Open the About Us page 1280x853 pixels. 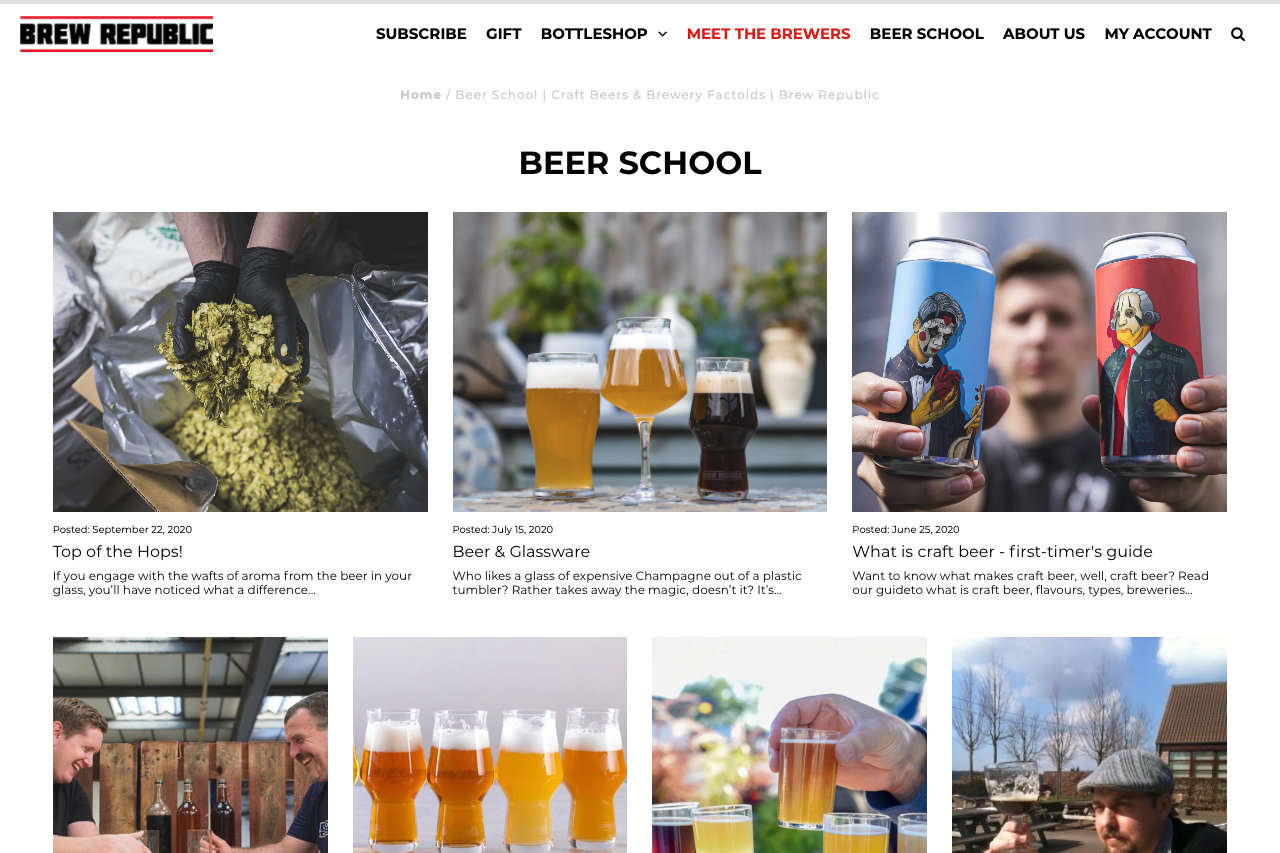coord(1044,34)
